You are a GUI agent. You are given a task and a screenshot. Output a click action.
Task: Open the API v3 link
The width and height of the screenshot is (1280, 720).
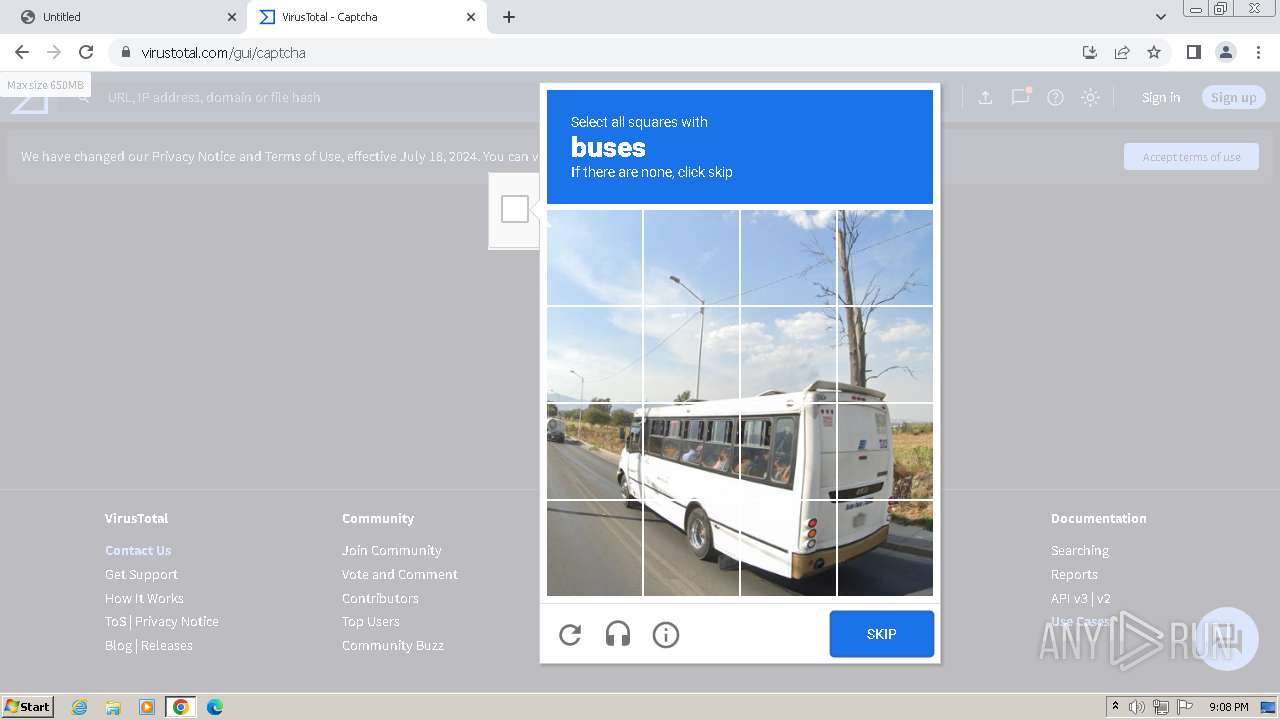click(x=1069, y=598)
